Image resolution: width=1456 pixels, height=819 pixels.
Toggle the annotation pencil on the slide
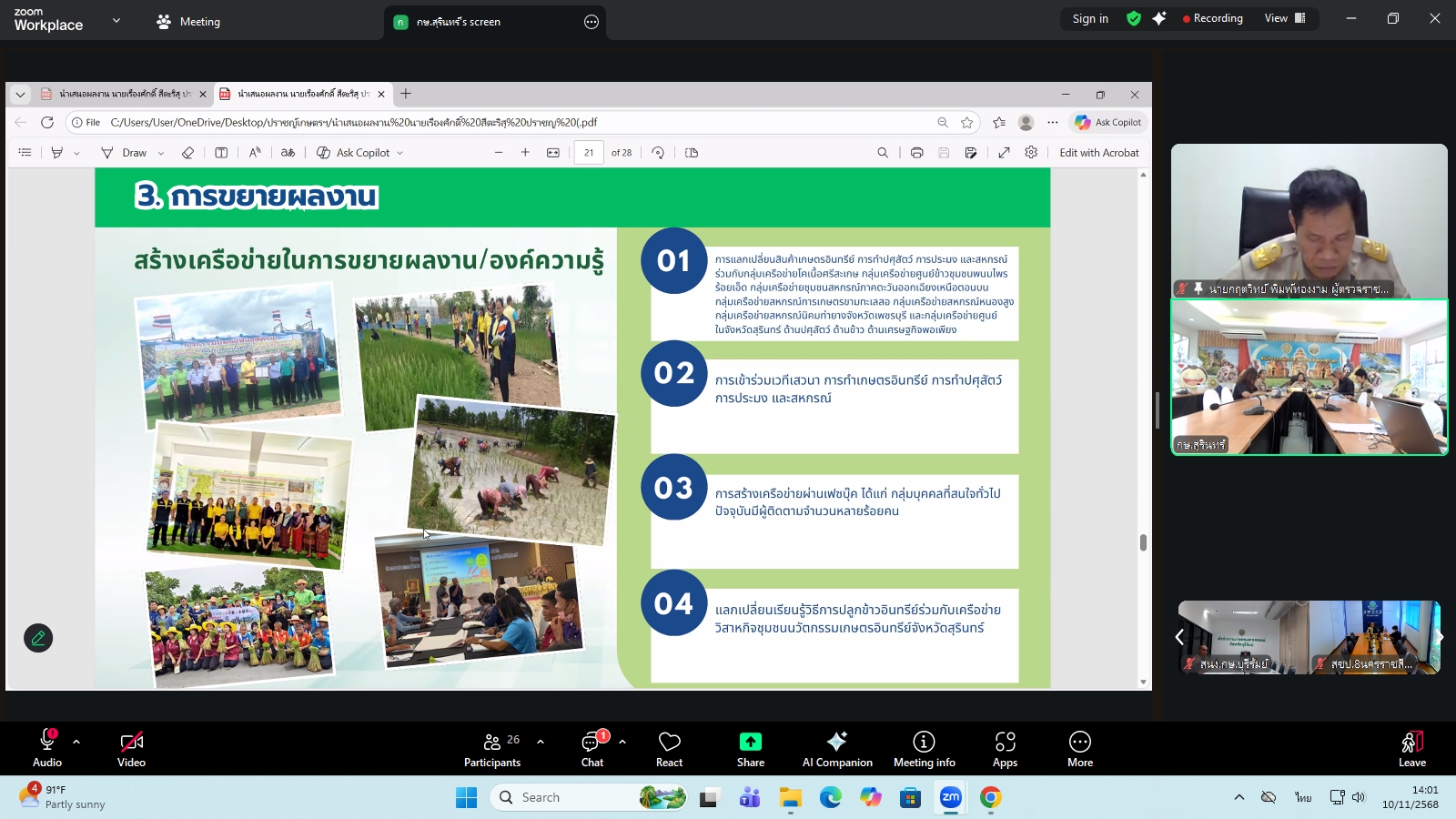(x=37, y=638)
